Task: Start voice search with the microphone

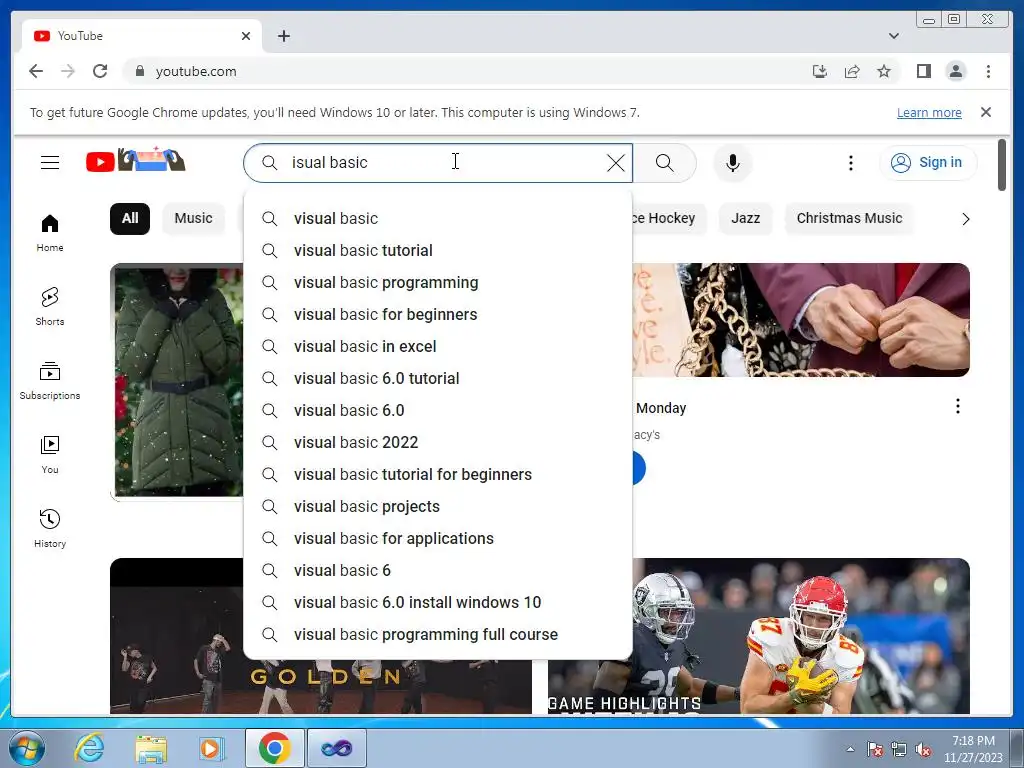Action: tap(733, 163)
